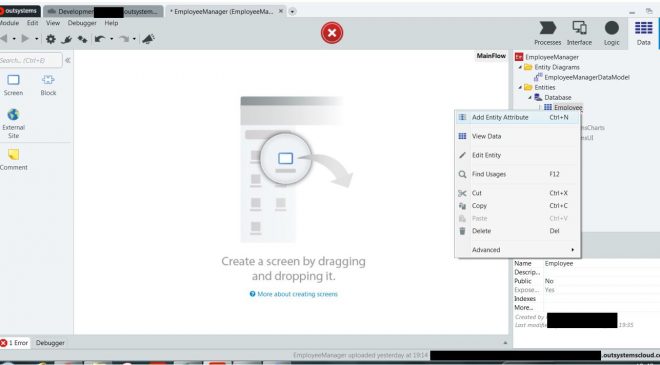This screenshot has width=660, height=365.
Task: Click the toolbox search field
Action: tap(30, 61)
